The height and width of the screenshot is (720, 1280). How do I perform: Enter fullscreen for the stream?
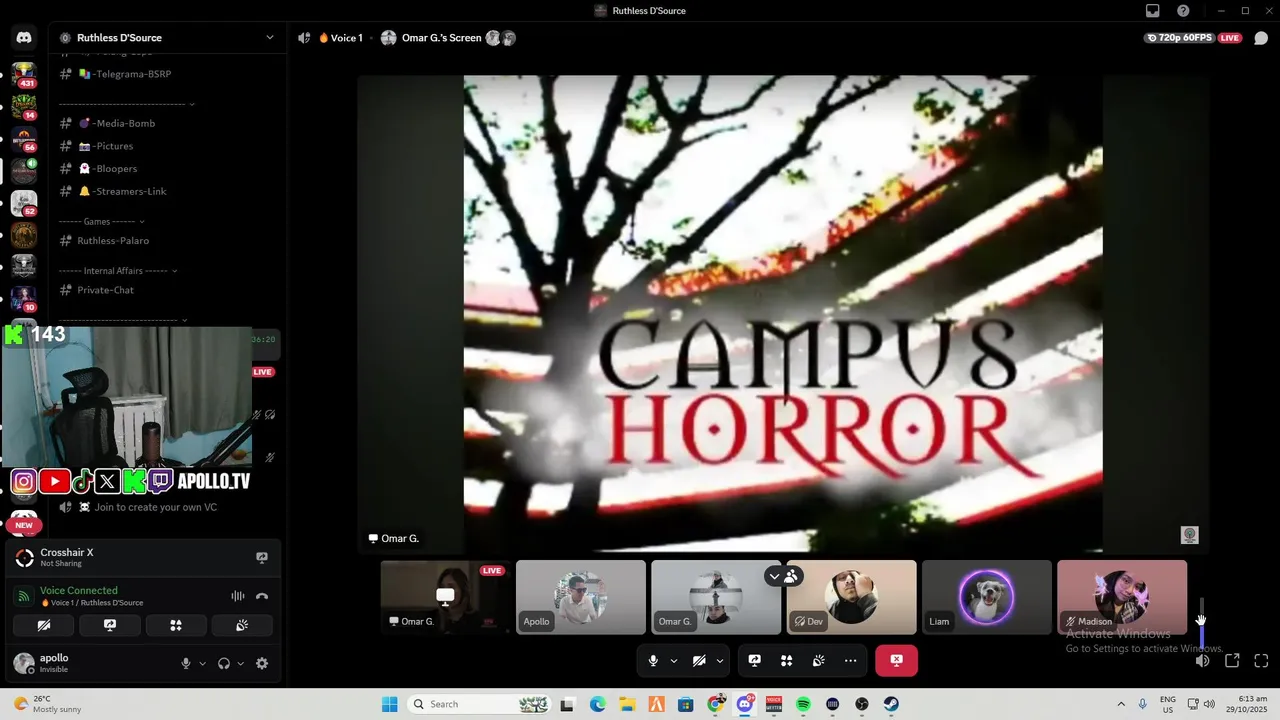1261,660
